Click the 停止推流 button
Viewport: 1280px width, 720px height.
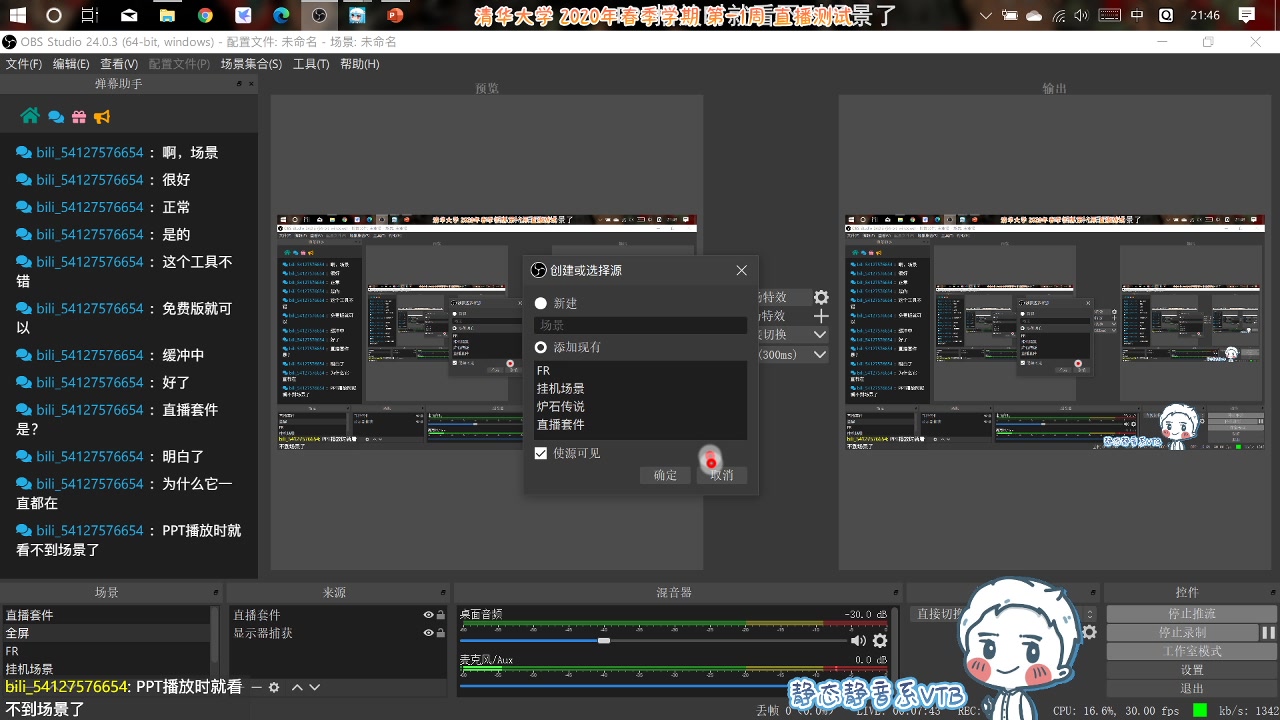(1192, 614)
